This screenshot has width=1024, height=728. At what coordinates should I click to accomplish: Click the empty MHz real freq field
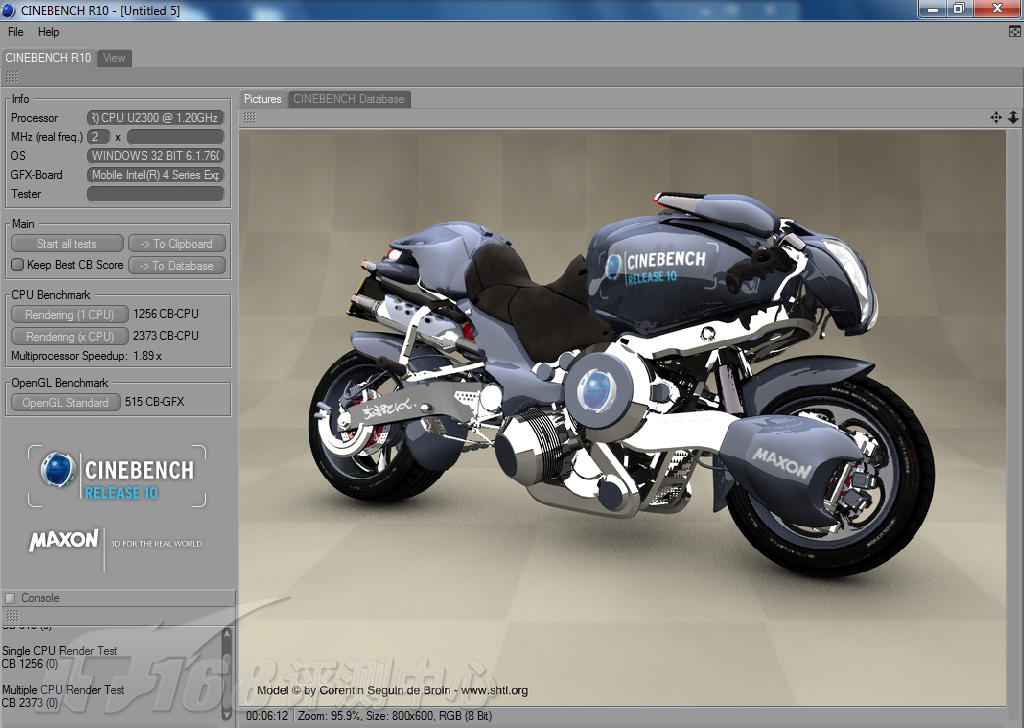pyautogui.click(x=175, y=137)
